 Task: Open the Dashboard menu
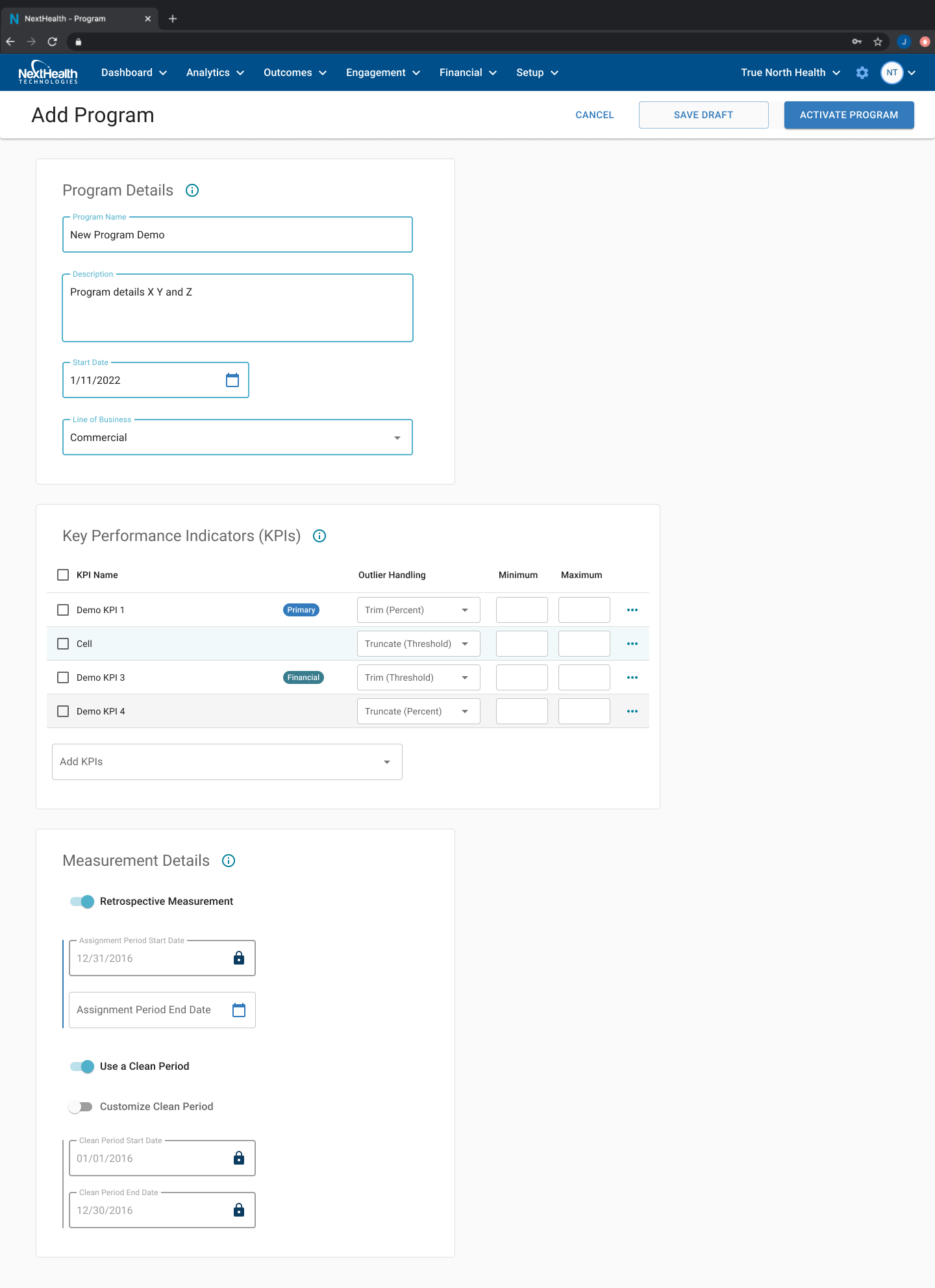coord(134,73)
